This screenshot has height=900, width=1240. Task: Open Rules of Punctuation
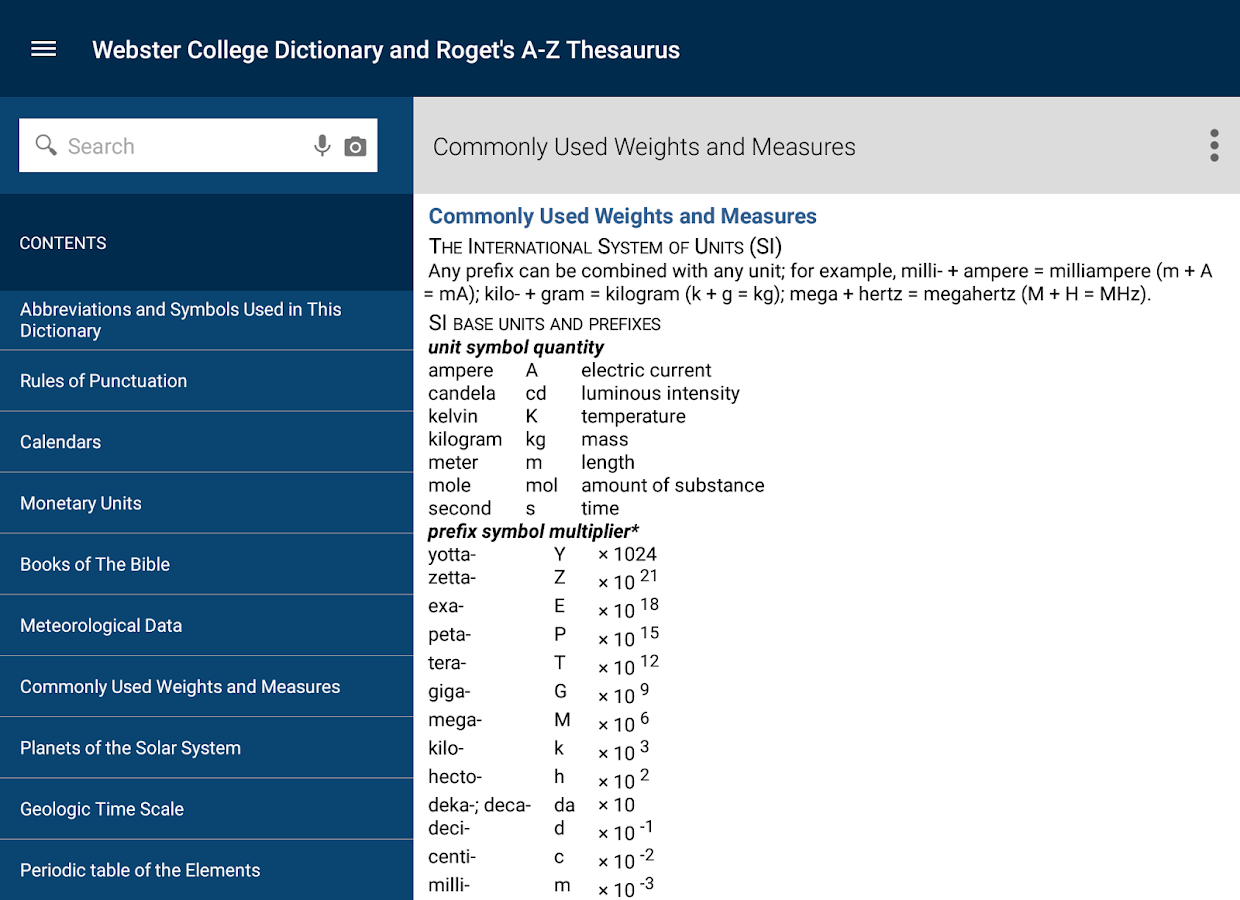point(206,381)
